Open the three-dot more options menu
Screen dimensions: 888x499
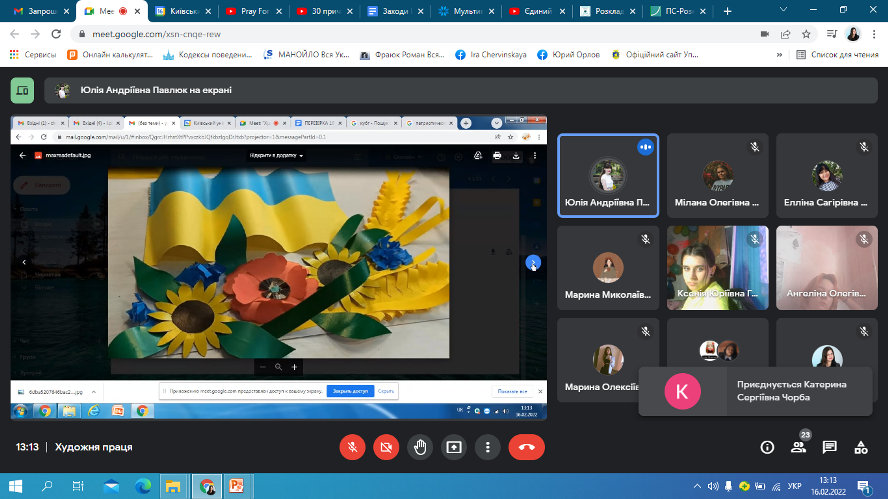coord(488,447)
